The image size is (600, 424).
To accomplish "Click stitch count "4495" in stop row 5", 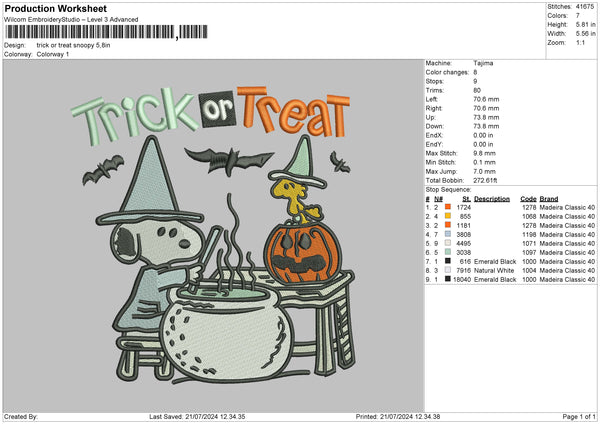I will (464, 243).
